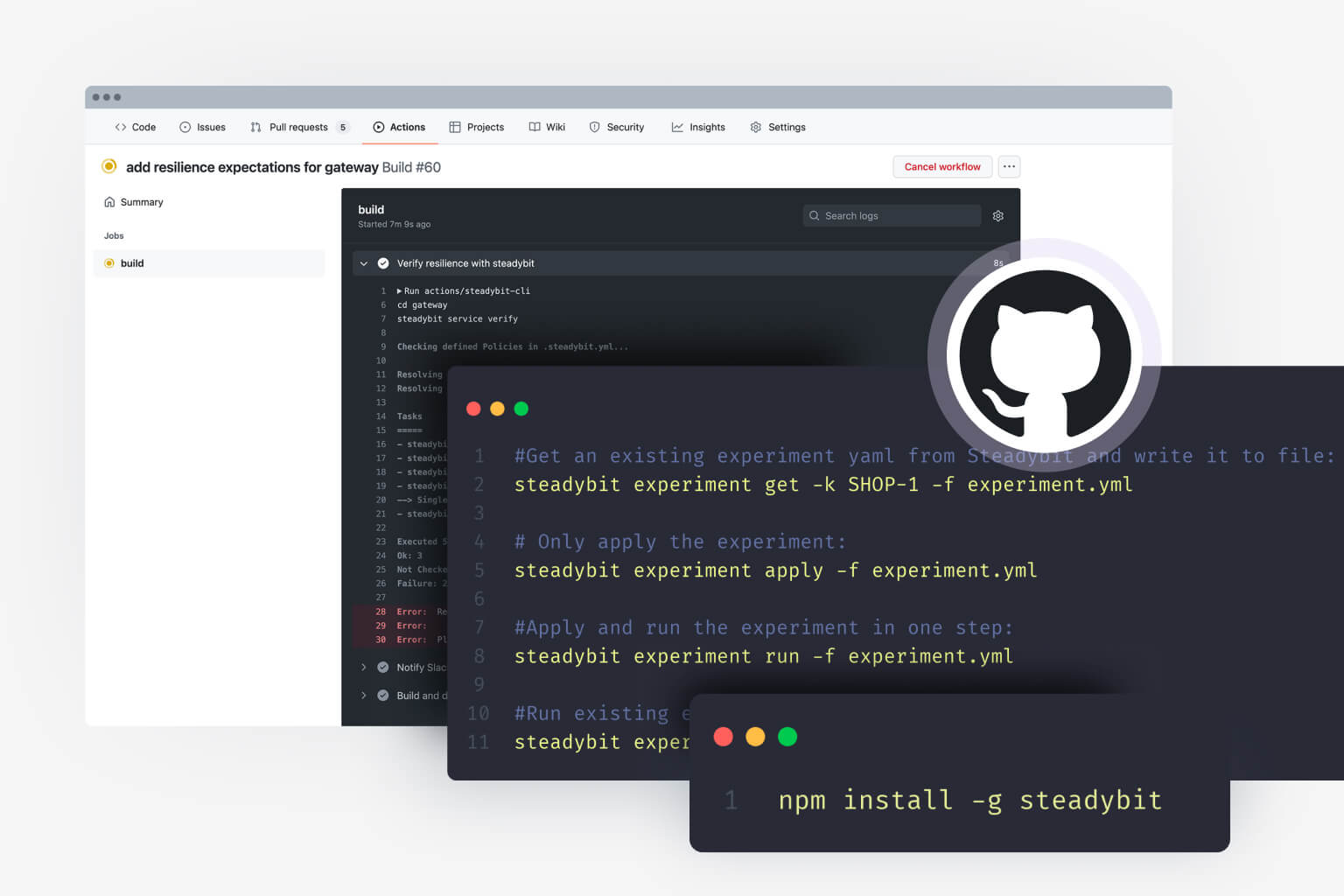Switch to the Pull requests tab
The height and width of the screenshot is (896, 1344).
coord(297,127)
